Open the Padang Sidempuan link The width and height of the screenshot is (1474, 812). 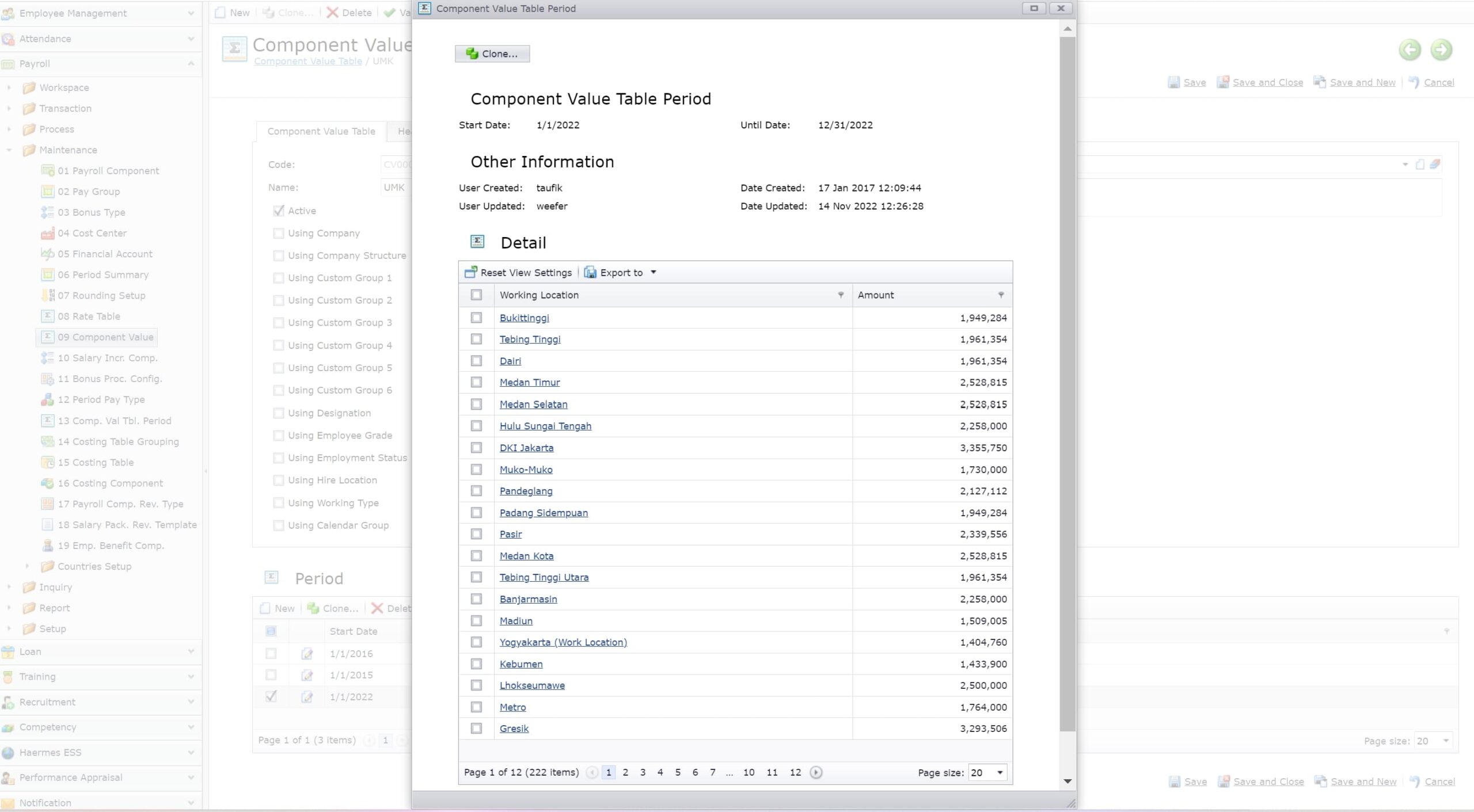tap(544, 513)
